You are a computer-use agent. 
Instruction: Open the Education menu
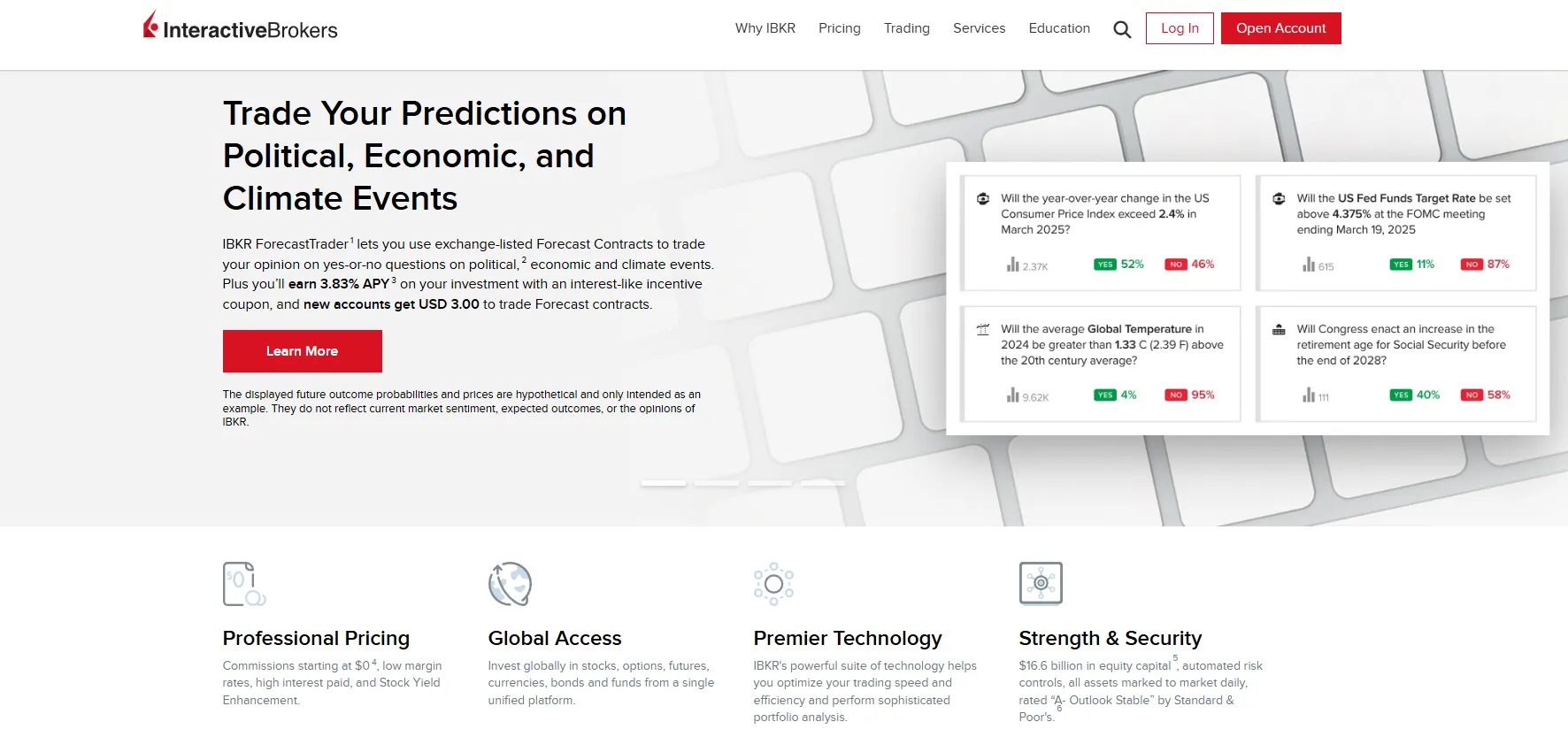tap(1059, 28)
